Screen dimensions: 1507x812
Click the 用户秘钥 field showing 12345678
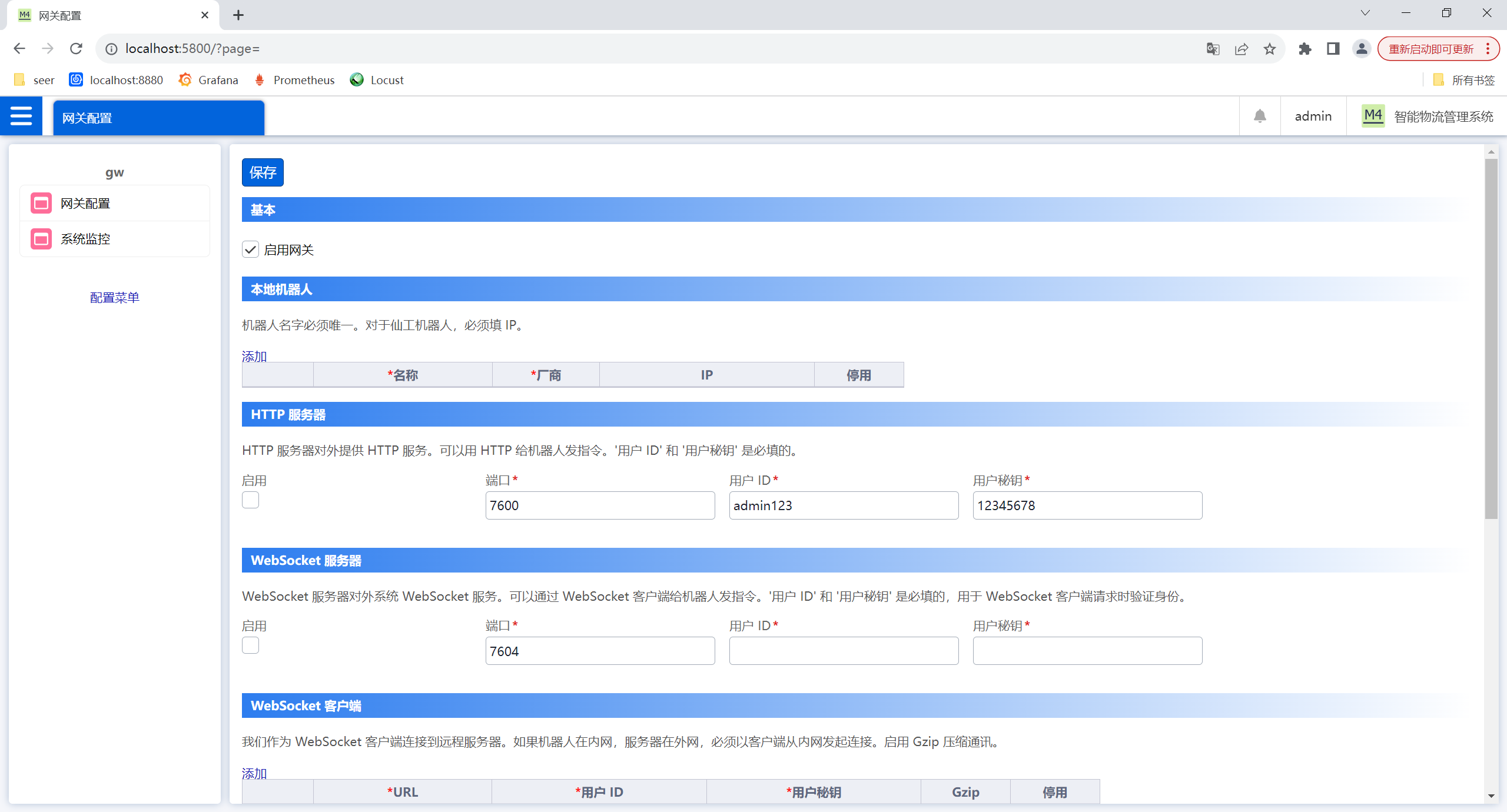pyautogui.click(x=1087, y=505)
